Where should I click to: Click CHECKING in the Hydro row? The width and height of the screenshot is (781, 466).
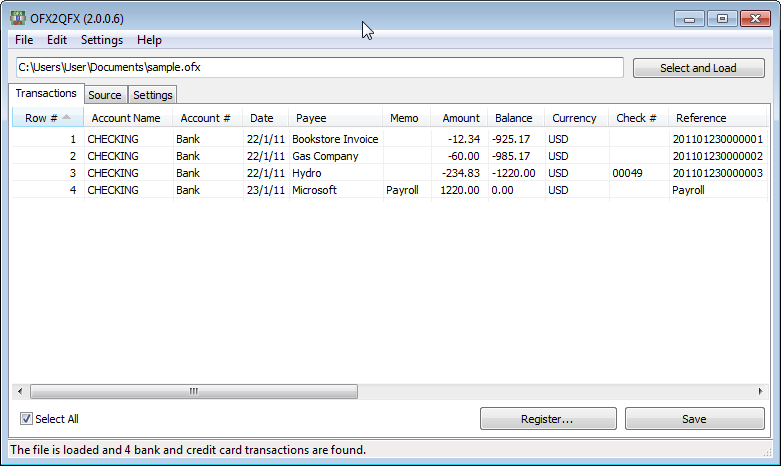[113, 173]
